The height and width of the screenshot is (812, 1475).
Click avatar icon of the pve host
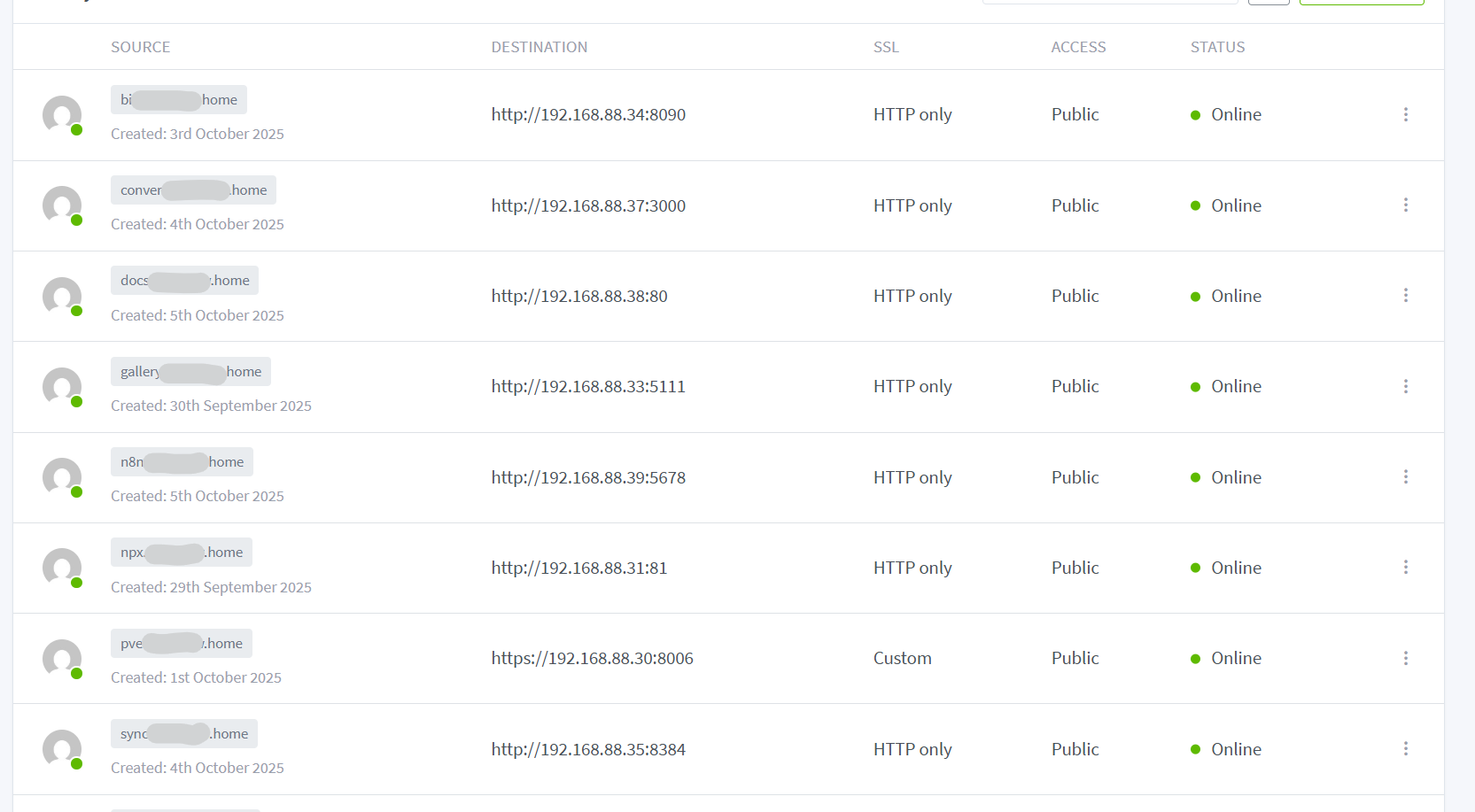(x=62, y=659)
